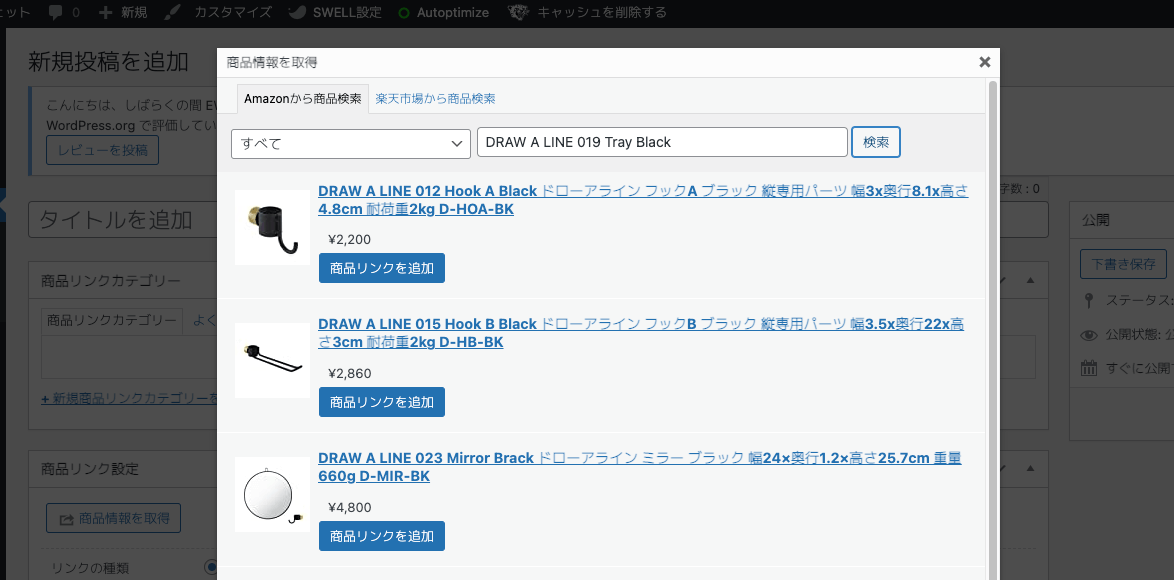Click the Hook B product thumbnail
Image resolution: width=1174 pixels, height=580 pixels.
point(272,361)
